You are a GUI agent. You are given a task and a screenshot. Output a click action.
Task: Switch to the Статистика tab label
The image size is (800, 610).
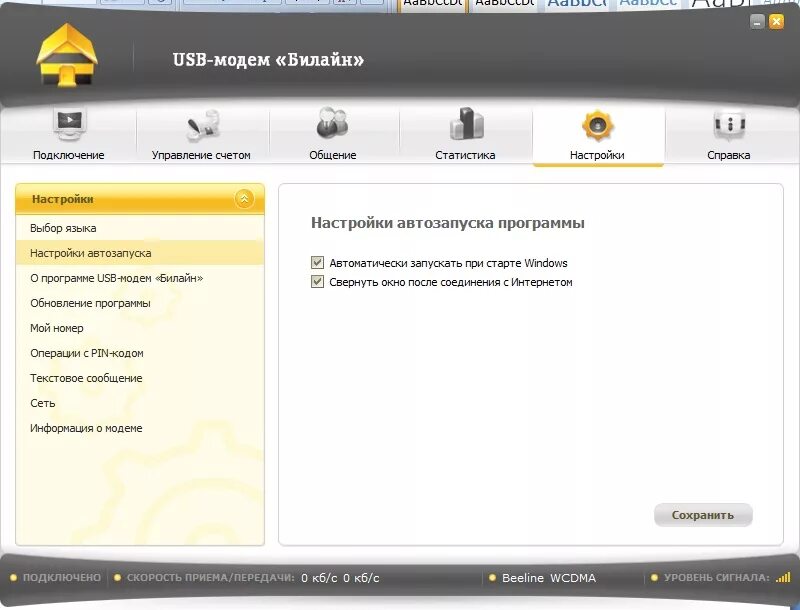pyautogui.click(x=465, y=155)
